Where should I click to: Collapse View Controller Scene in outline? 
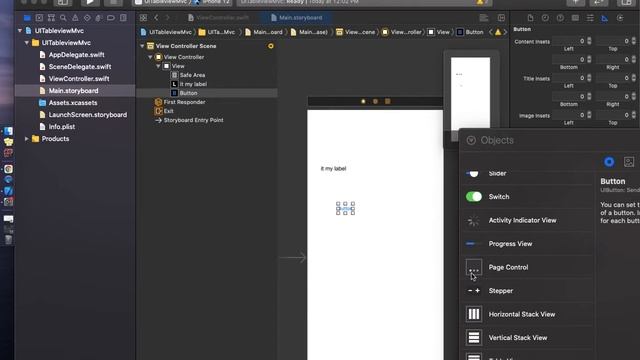click(142, 46)
